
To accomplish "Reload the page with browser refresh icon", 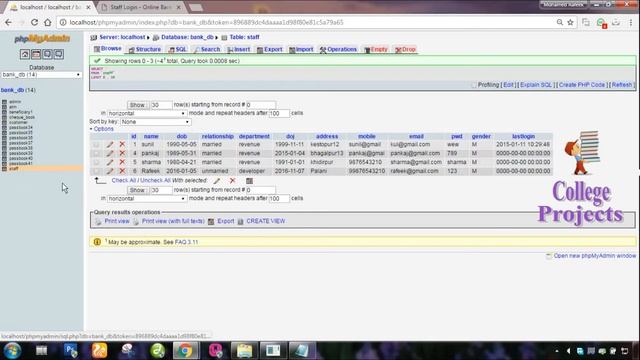I will pyautogui.click(x=34, y=22).
